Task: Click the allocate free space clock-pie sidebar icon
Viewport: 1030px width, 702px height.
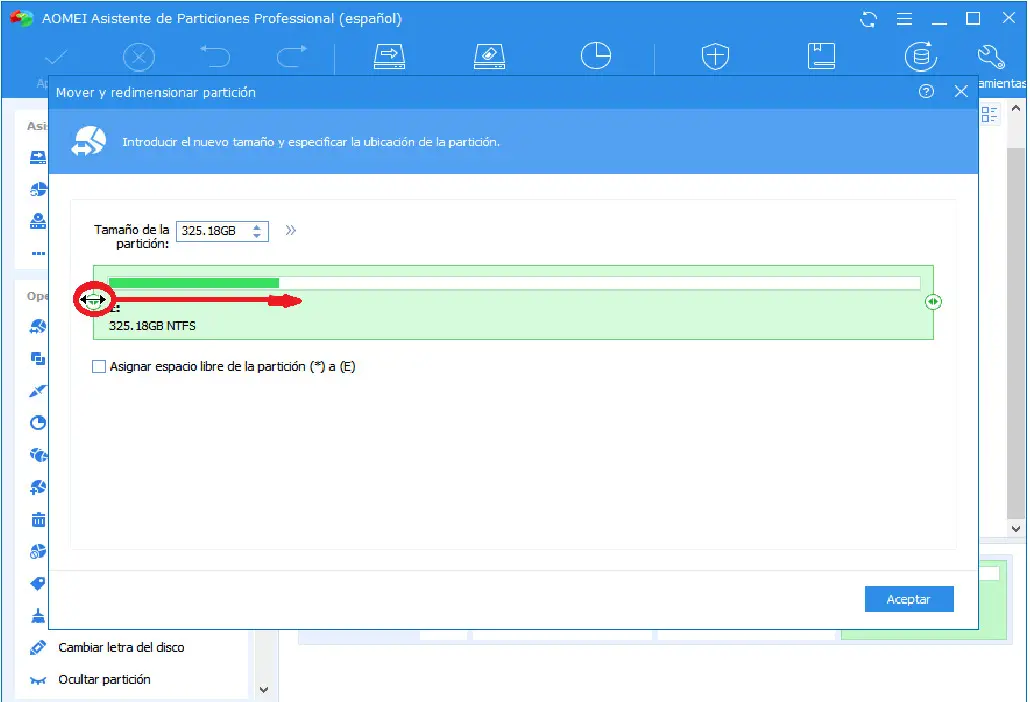Action: coord(38,422)
